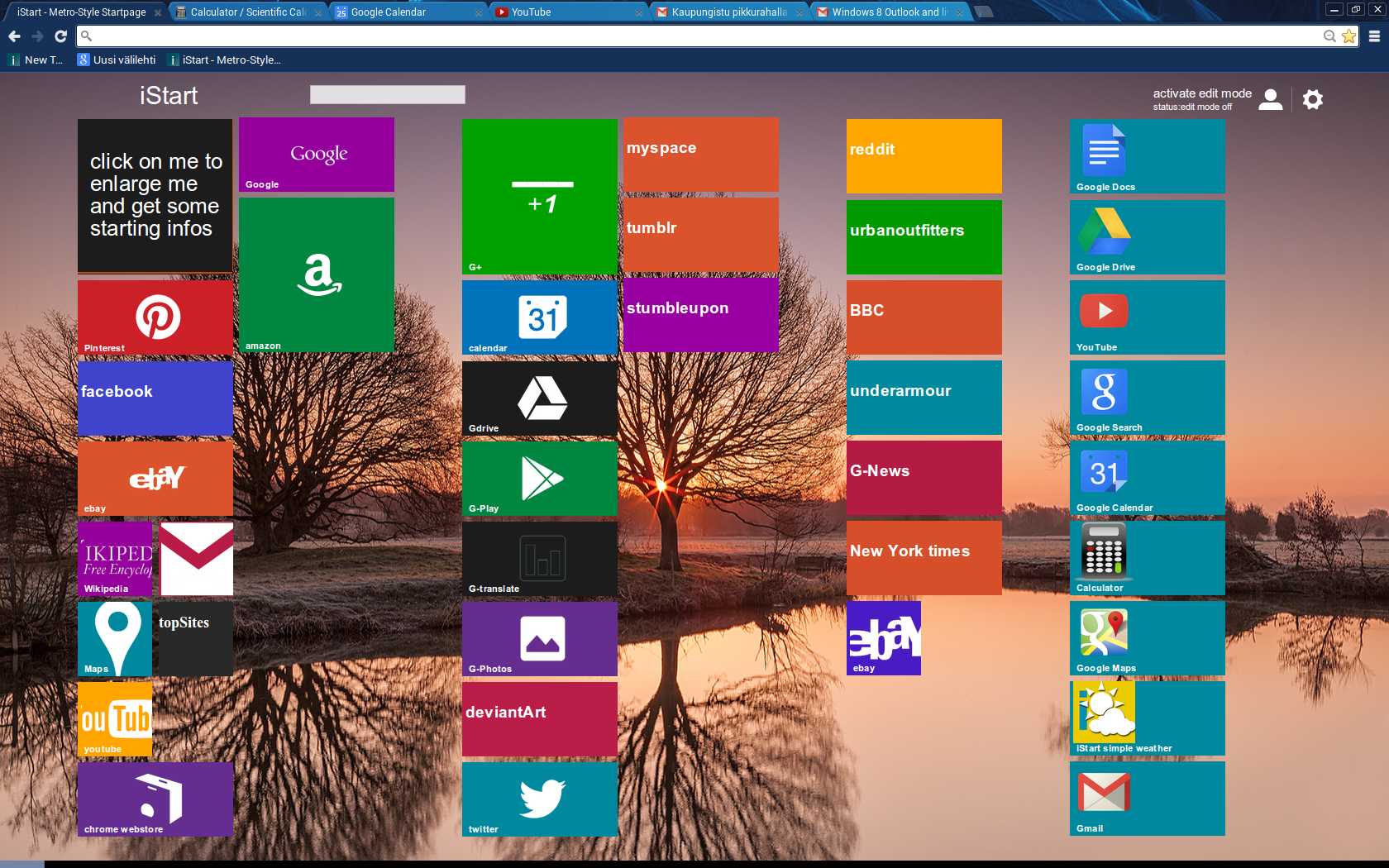Open the Google Drive tile in teal column
Viewport: 1389px width, 868px height.
click(1147, 237)
